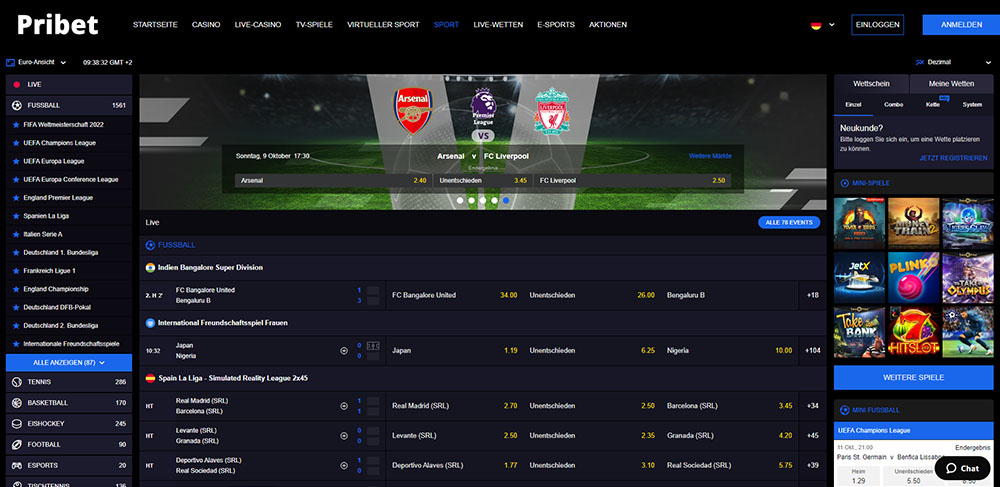Click the Mini Fussball soccer ball icon

point(844,410)
